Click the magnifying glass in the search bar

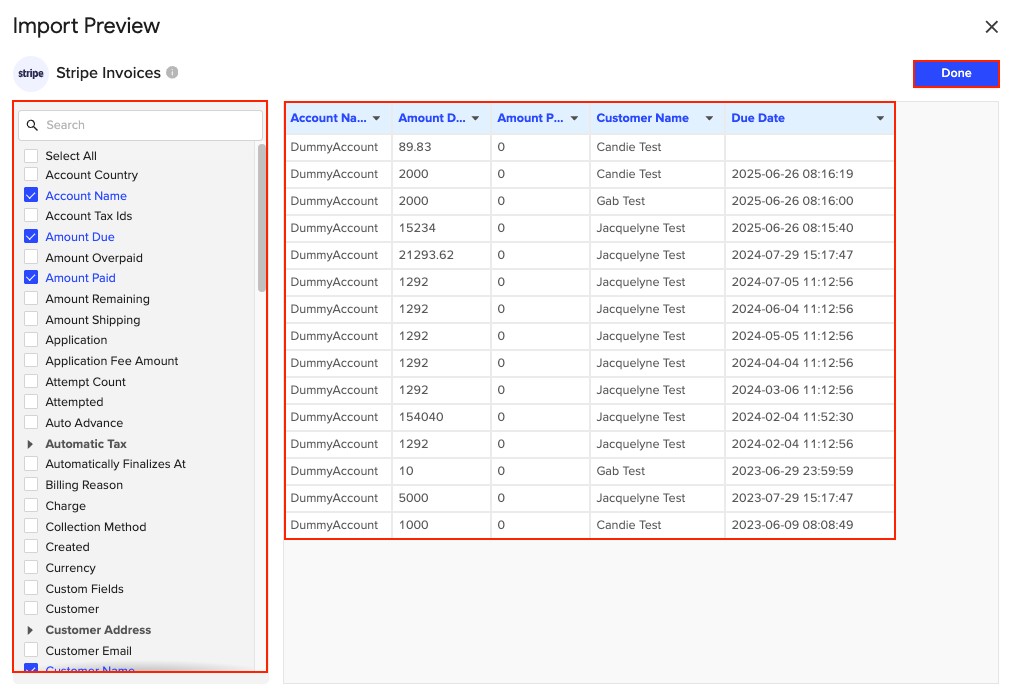(31, 125)
